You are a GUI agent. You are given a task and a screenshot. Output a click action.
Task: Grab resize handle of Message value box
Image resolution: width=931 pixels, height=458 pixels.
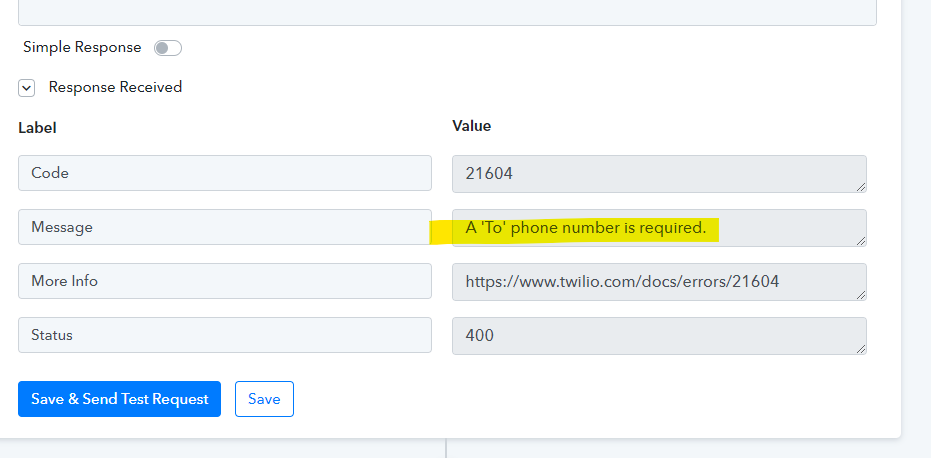pos(861,241)
